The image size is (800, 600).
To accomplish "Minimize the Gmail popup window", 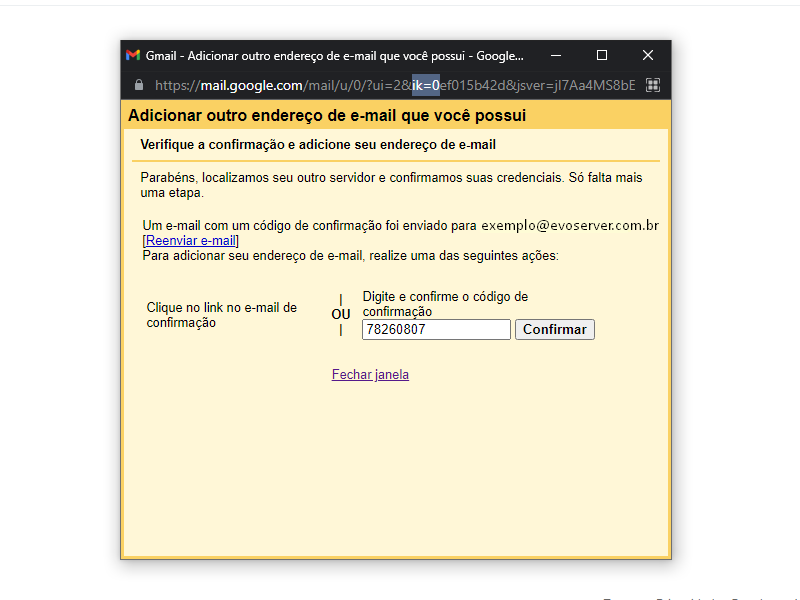I will [556, 55].
